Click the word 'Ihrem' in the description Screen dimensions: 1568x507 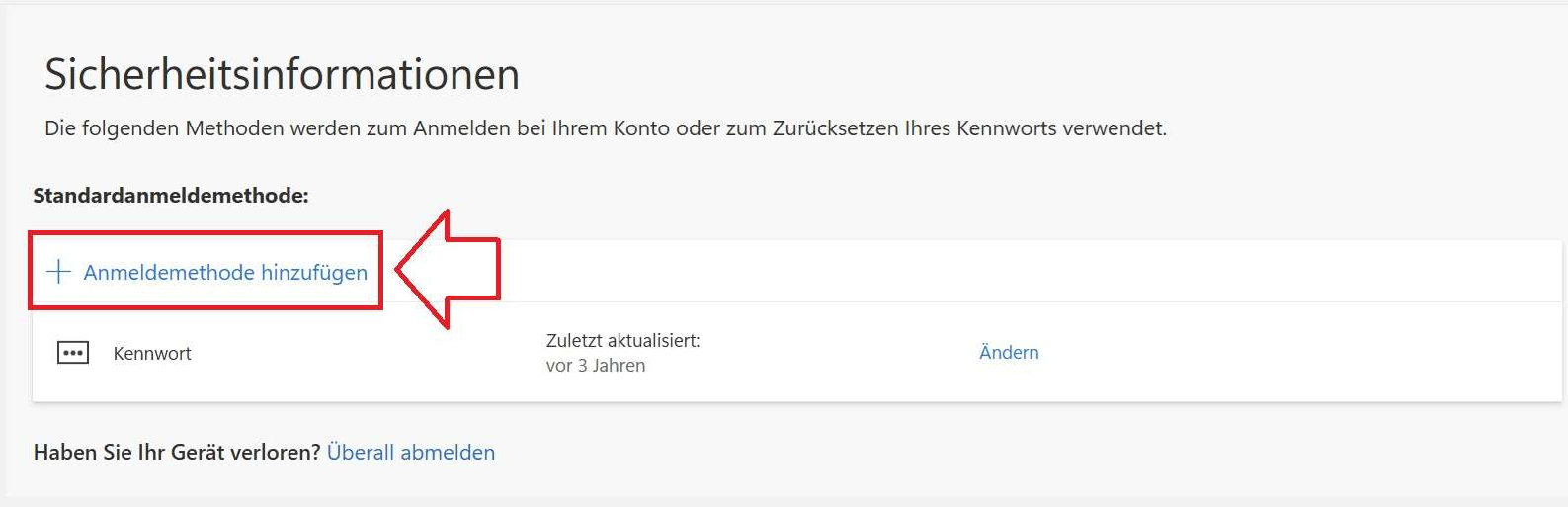click(580, 128)
